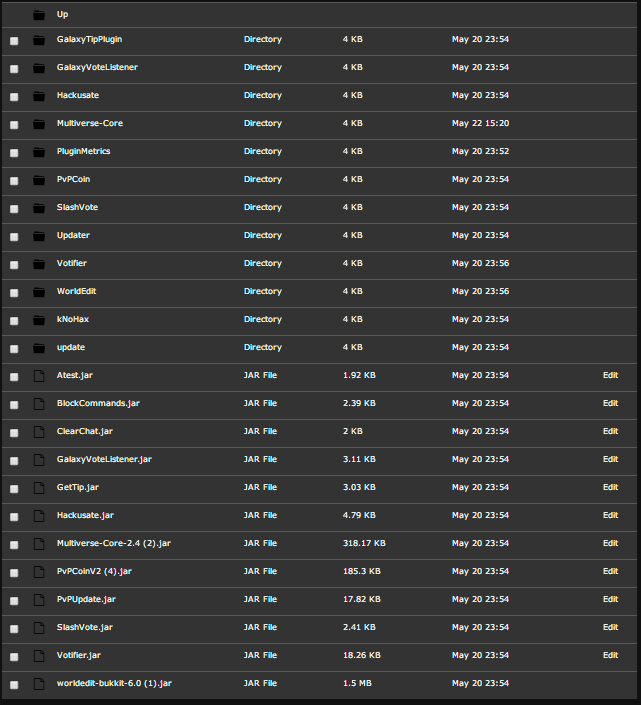
Task: Edit the SlashVote.jar file
Action: pyautogui.click(x=610, y=627)
